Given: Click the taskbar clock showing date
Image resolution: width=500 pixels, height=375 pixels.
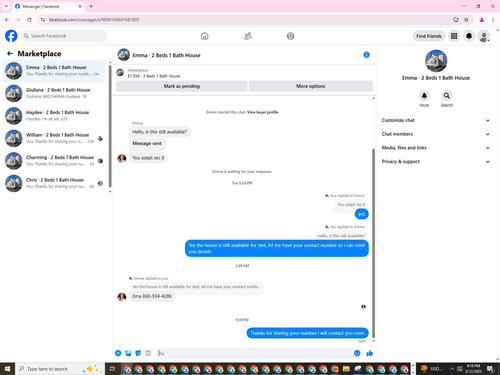Looking at the screenshot, I should [473, 369].
